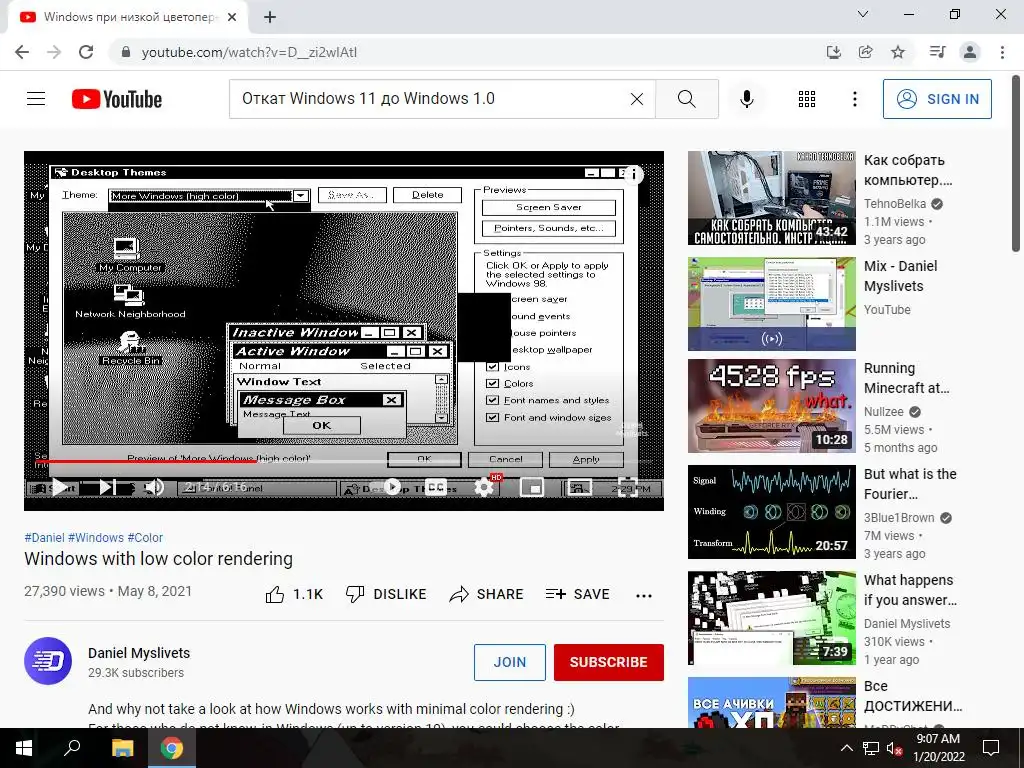
Task: Open the 3Blue1Brown channel name
Action: 899,518
